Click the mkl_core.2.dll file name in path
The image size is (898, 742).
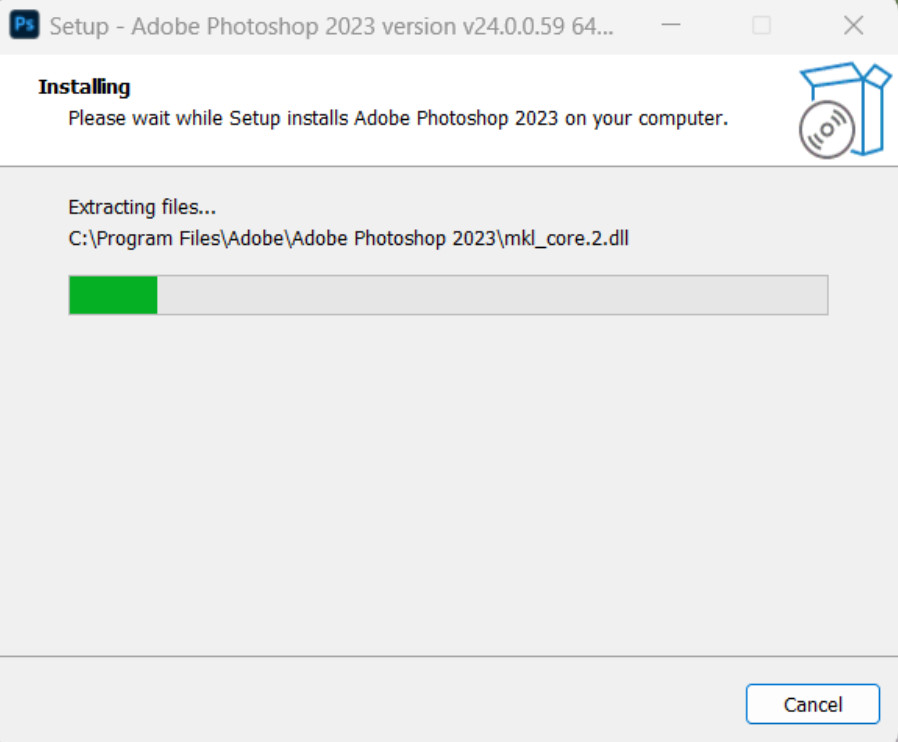tap(566, 239)
